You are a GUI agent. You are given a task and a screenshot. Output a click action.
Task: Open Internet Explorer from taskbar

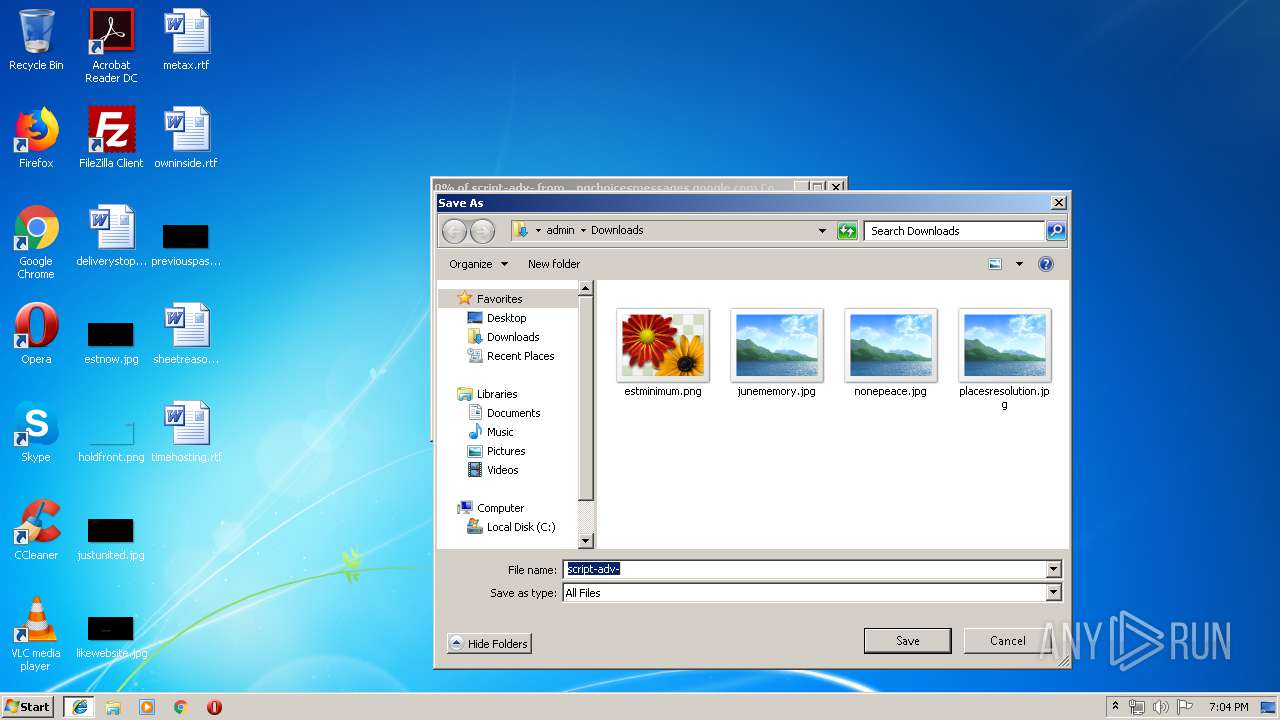click(x=80, y=707)
